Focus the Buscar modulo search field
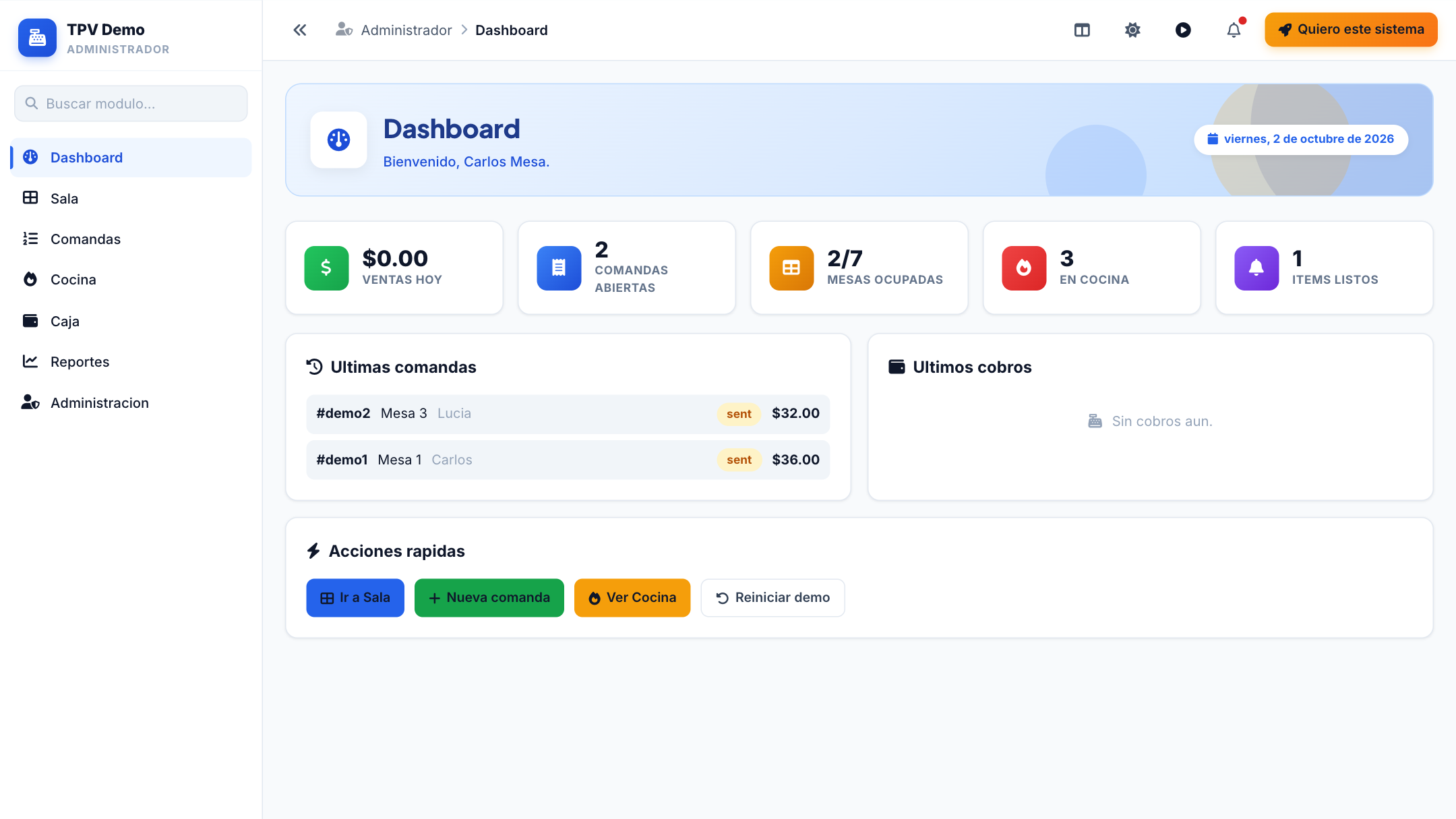This screenshot has width=1456, height=819. [x=131, y=104]
